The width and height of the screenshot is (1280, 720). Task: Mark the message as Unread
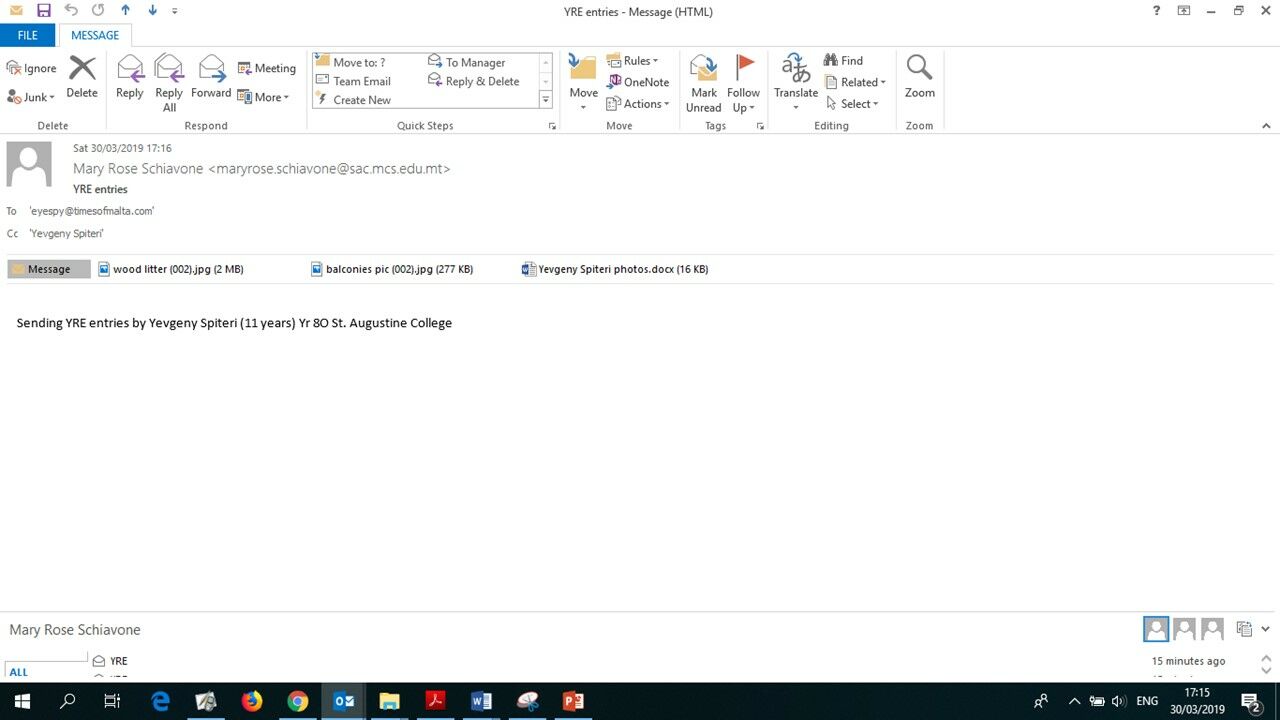click(x=704, y=82)
